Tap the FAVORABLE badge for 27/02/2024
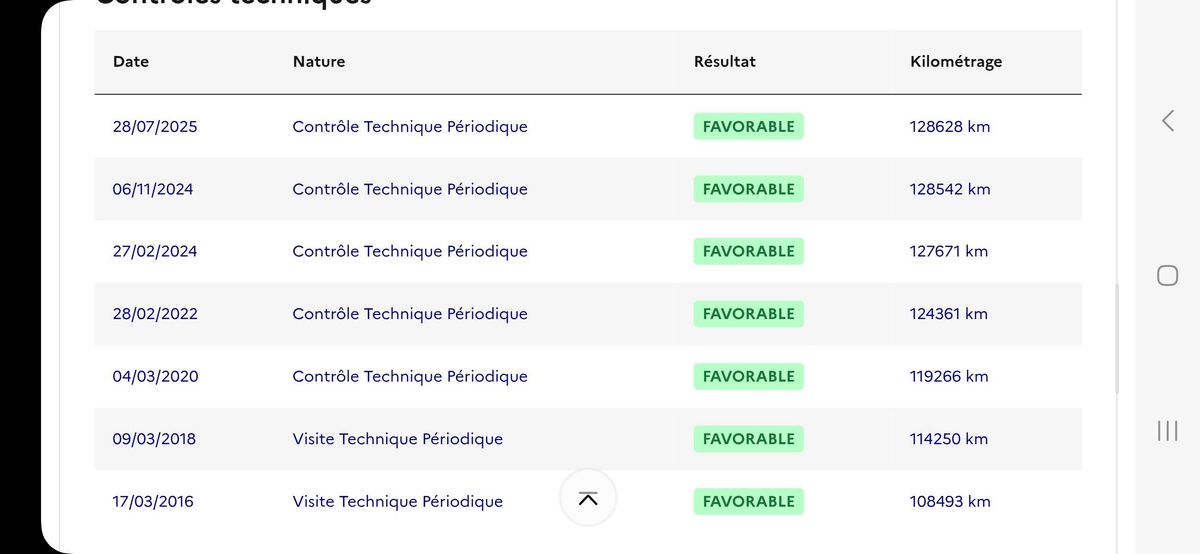The image size is (1200, 554). click(748, 251)
